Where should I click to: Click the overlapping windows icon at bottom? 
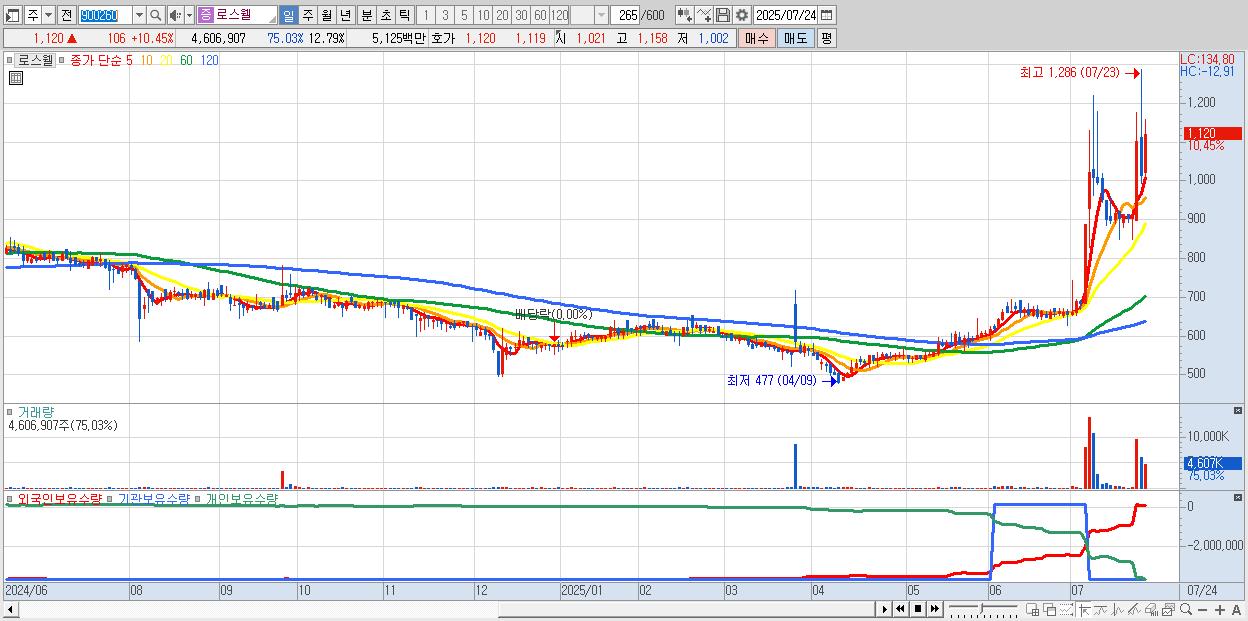tap(1050, 609)
